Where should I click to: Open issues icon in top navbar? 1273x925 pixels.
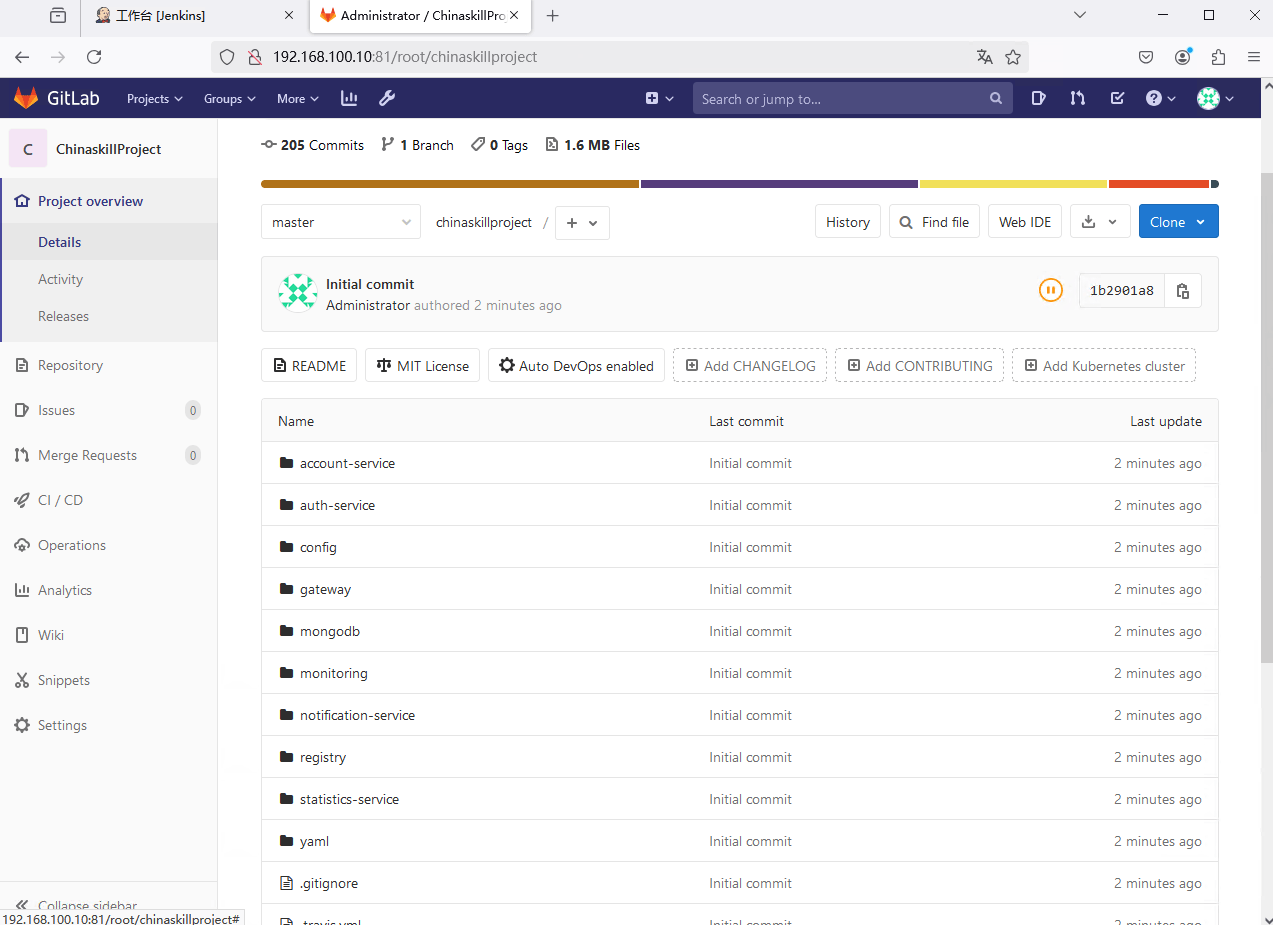1038,98
